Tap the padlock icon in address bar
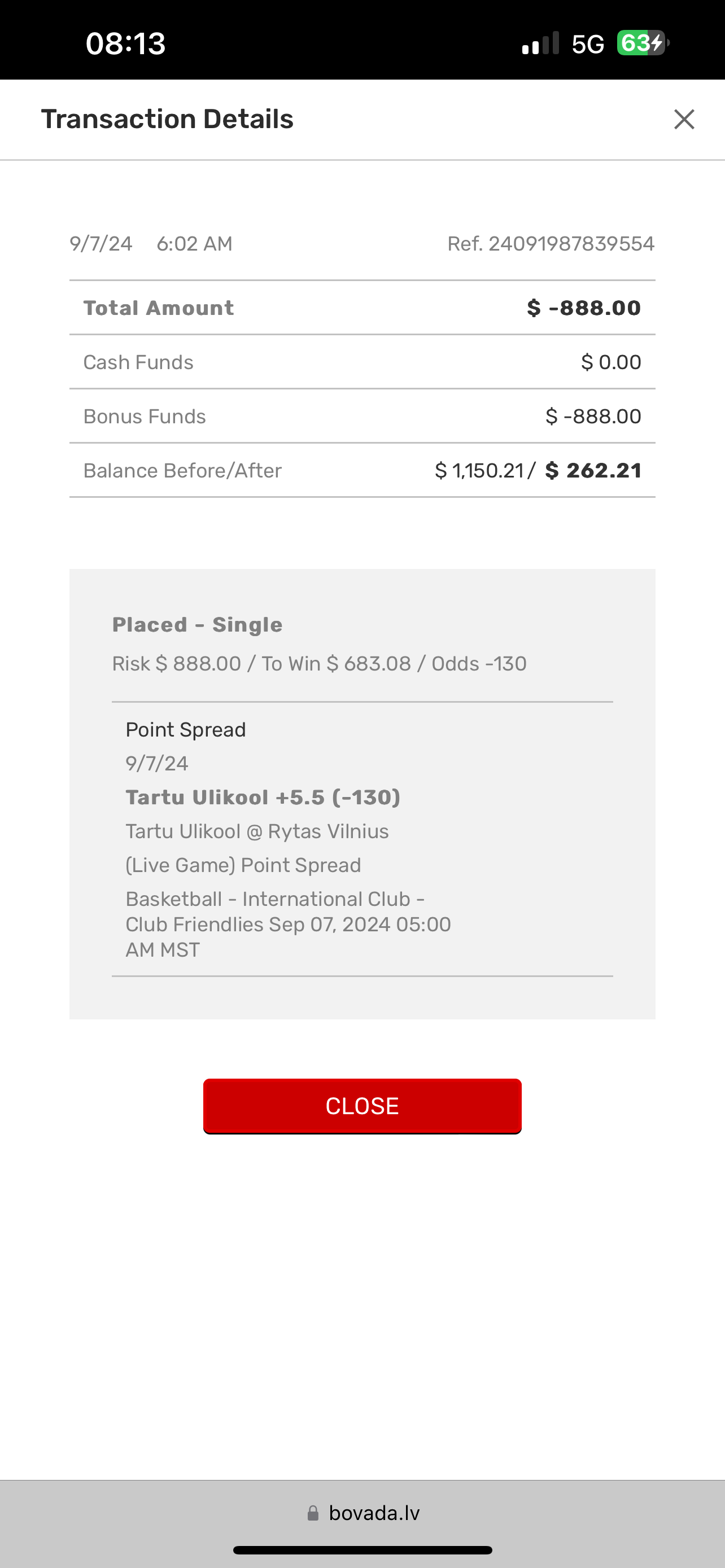Screen dimensions: 725x1568 [313, 1513]
